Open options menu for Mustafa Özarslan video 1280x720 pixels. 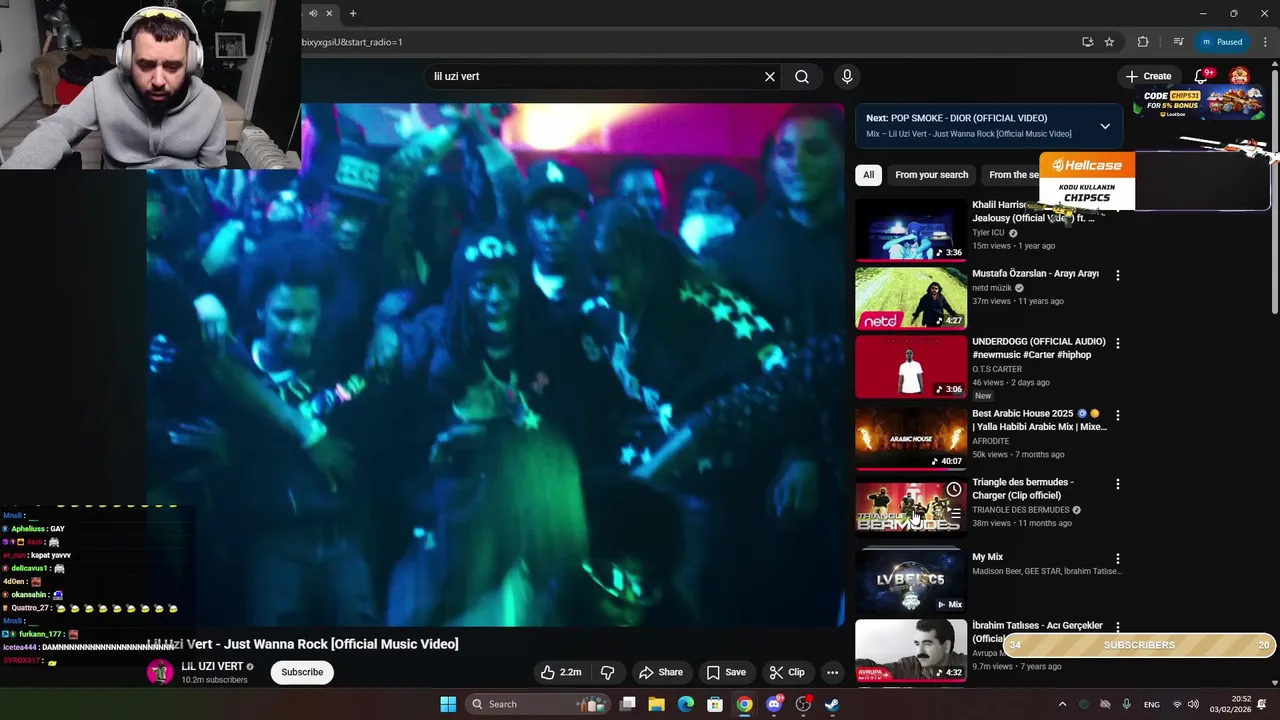coord(1118,275)
